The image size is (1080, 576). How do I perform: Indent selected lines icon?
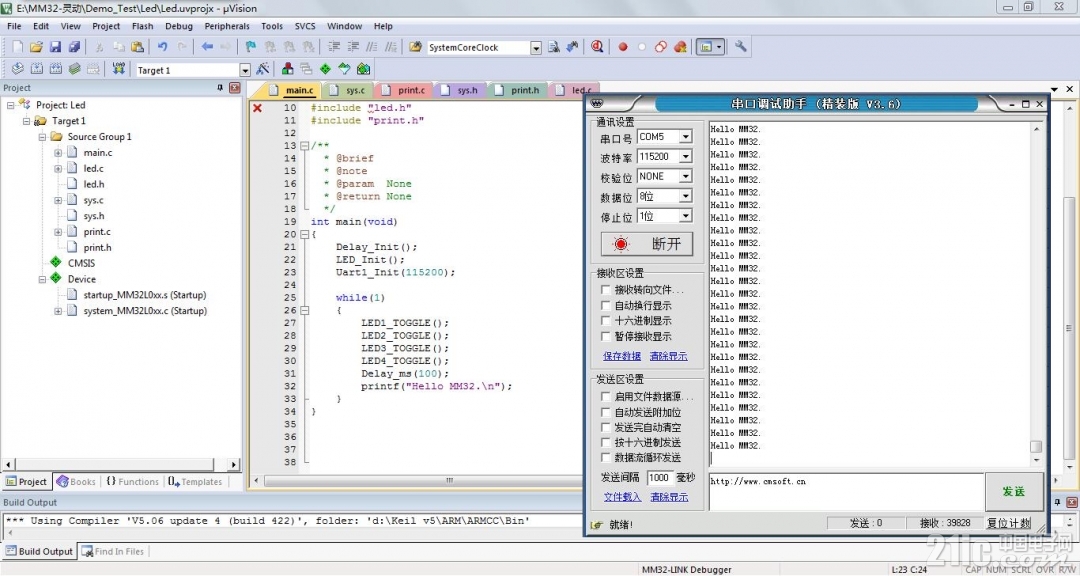click(334, 47)
